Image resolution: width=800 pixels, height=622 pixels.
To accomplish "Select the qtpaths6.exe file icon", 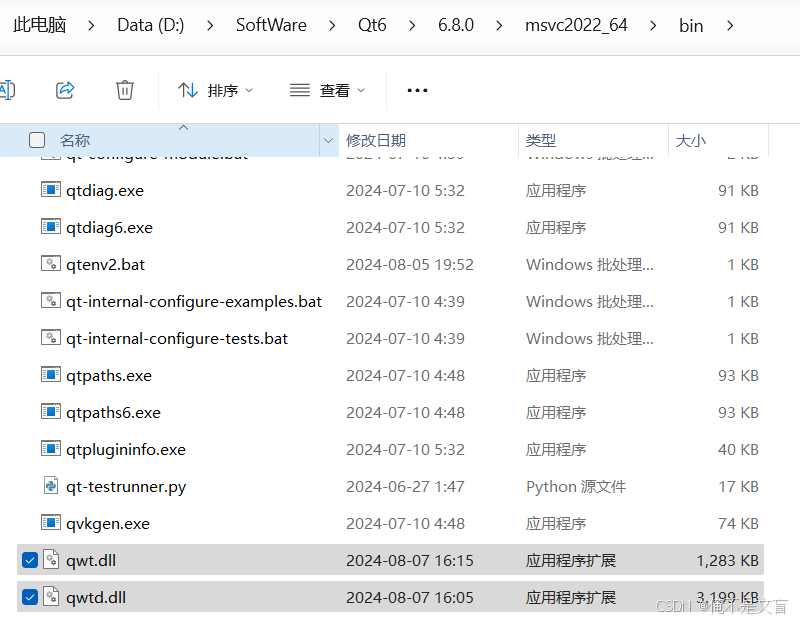I will pos(51,411).
